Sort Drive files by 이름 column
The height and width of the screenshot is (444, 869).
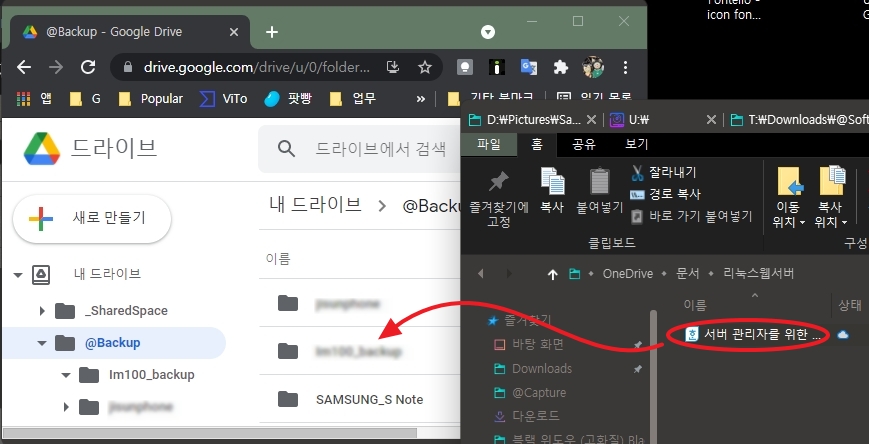pyautogui.click(x=278, y=259)
